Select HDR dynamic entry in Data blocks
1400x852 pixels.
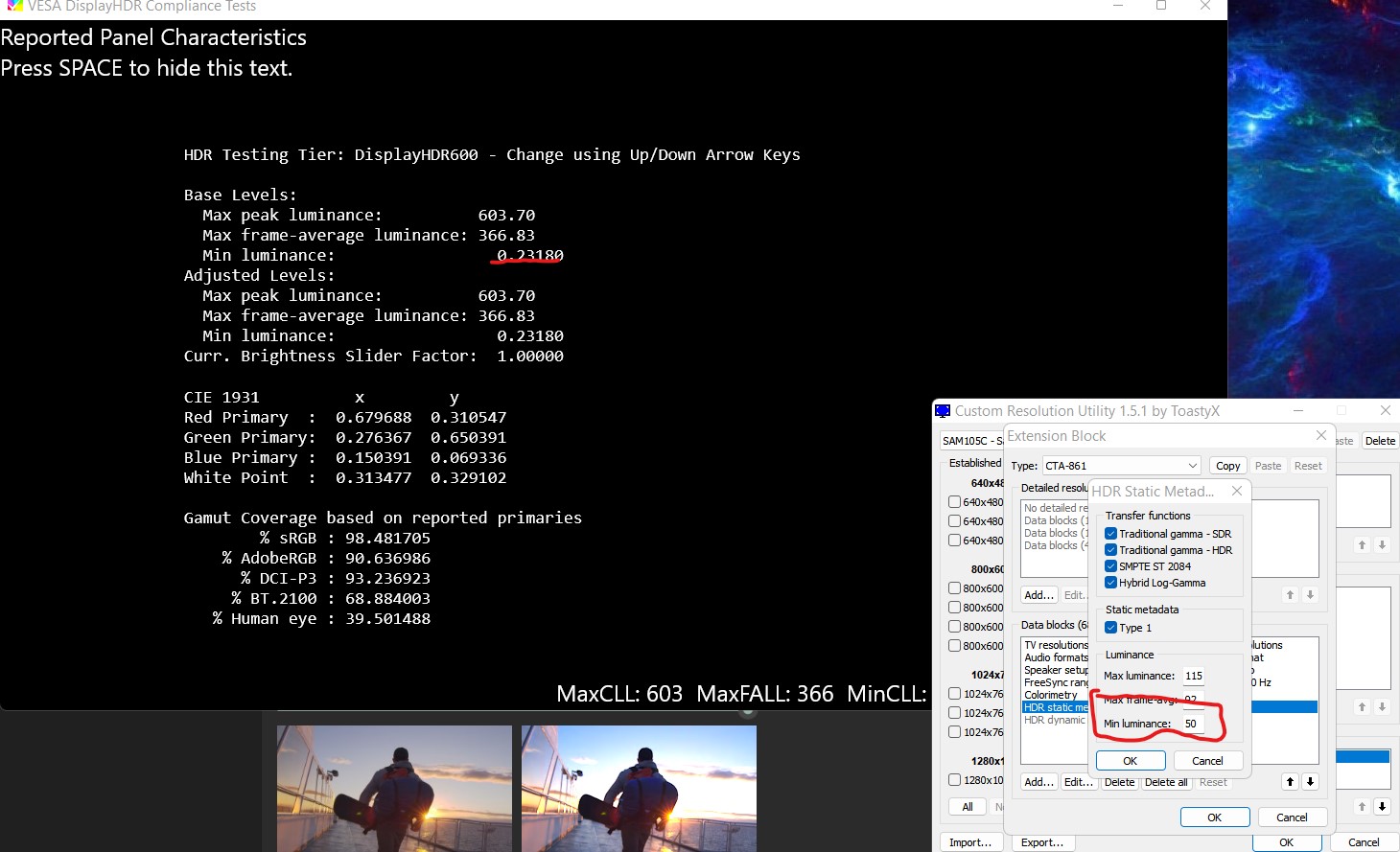click(1056, 720)
